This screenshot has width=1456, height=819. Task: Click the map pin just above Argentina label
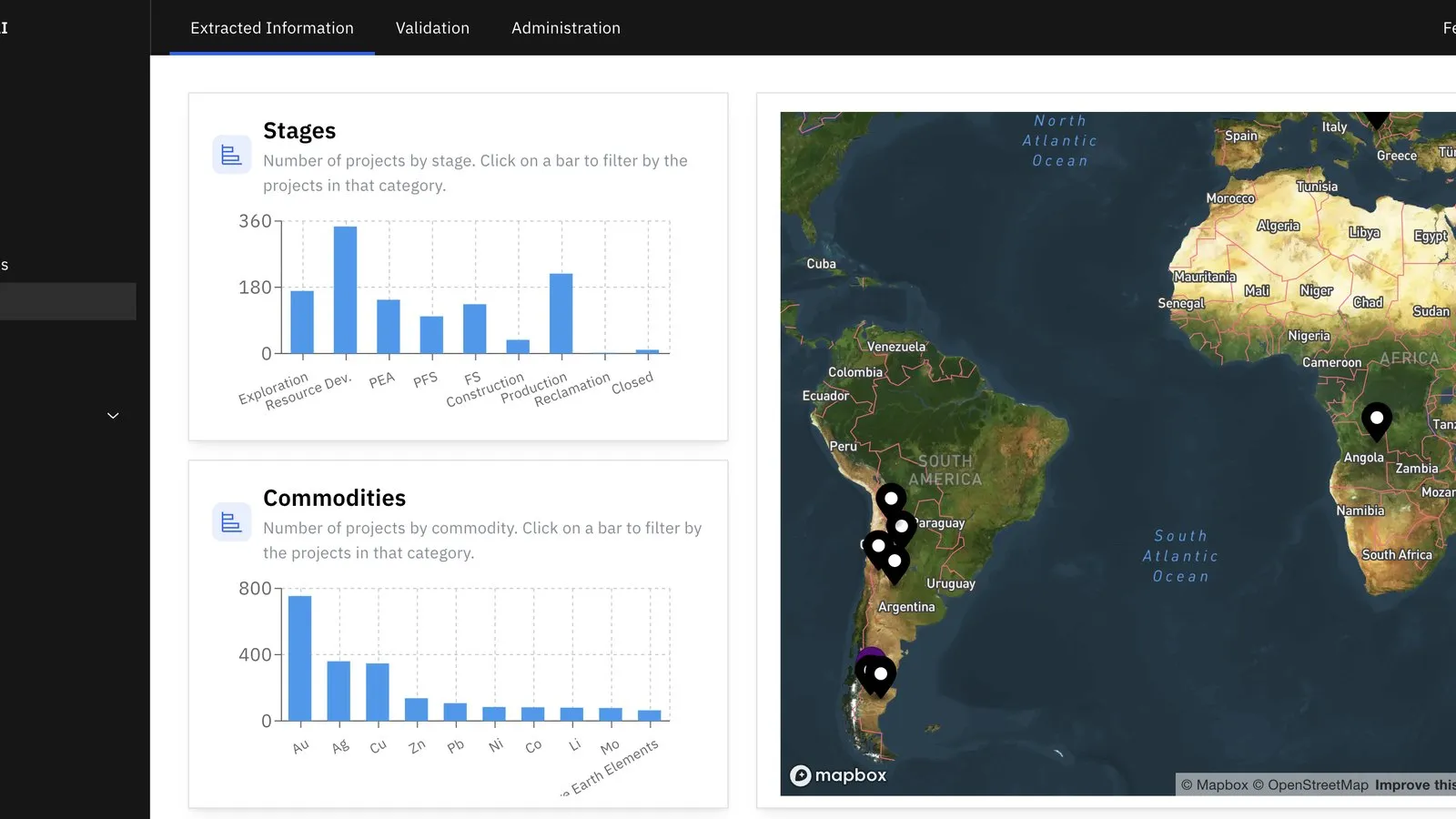[x=895, y=564]
